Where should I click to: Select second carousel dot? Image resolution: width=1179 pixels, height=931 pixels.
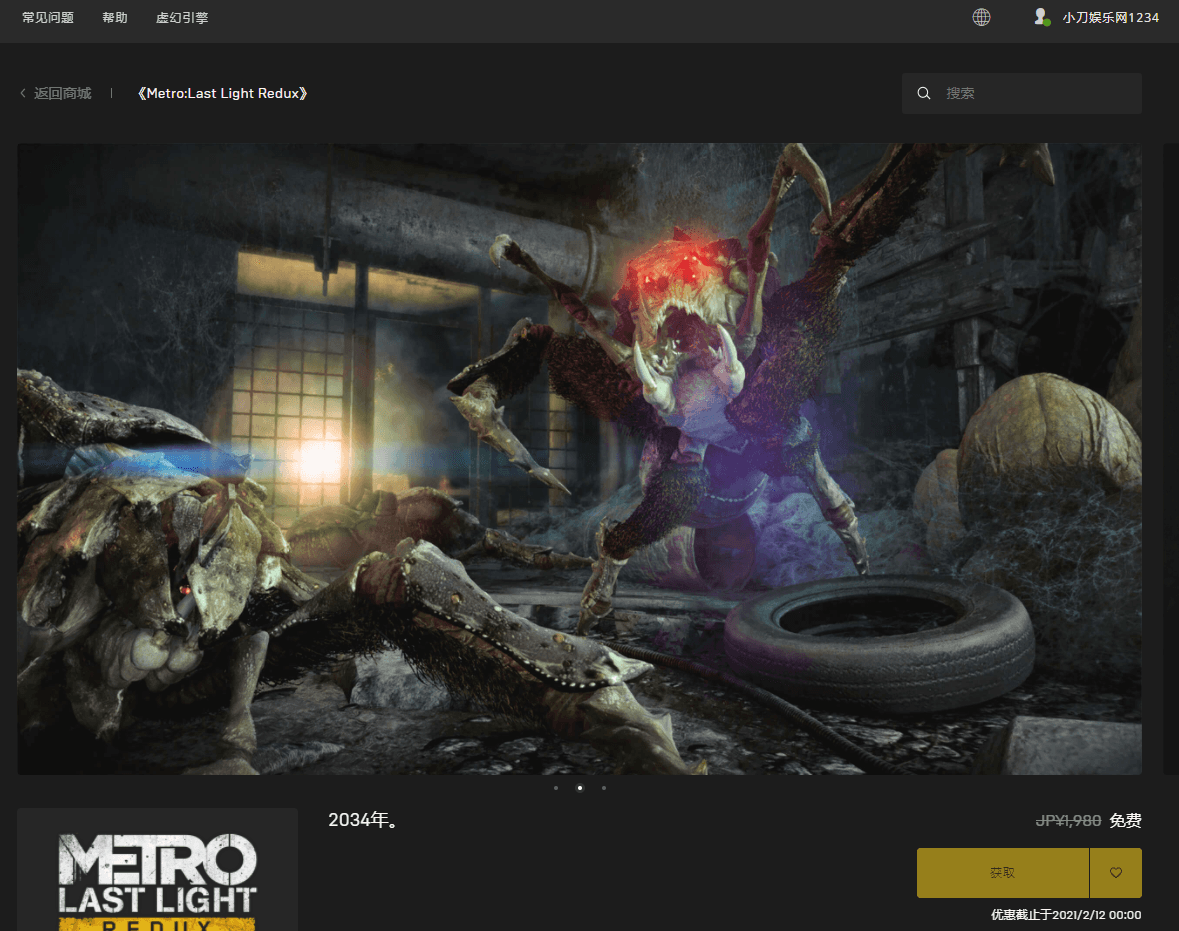point(580,788)
